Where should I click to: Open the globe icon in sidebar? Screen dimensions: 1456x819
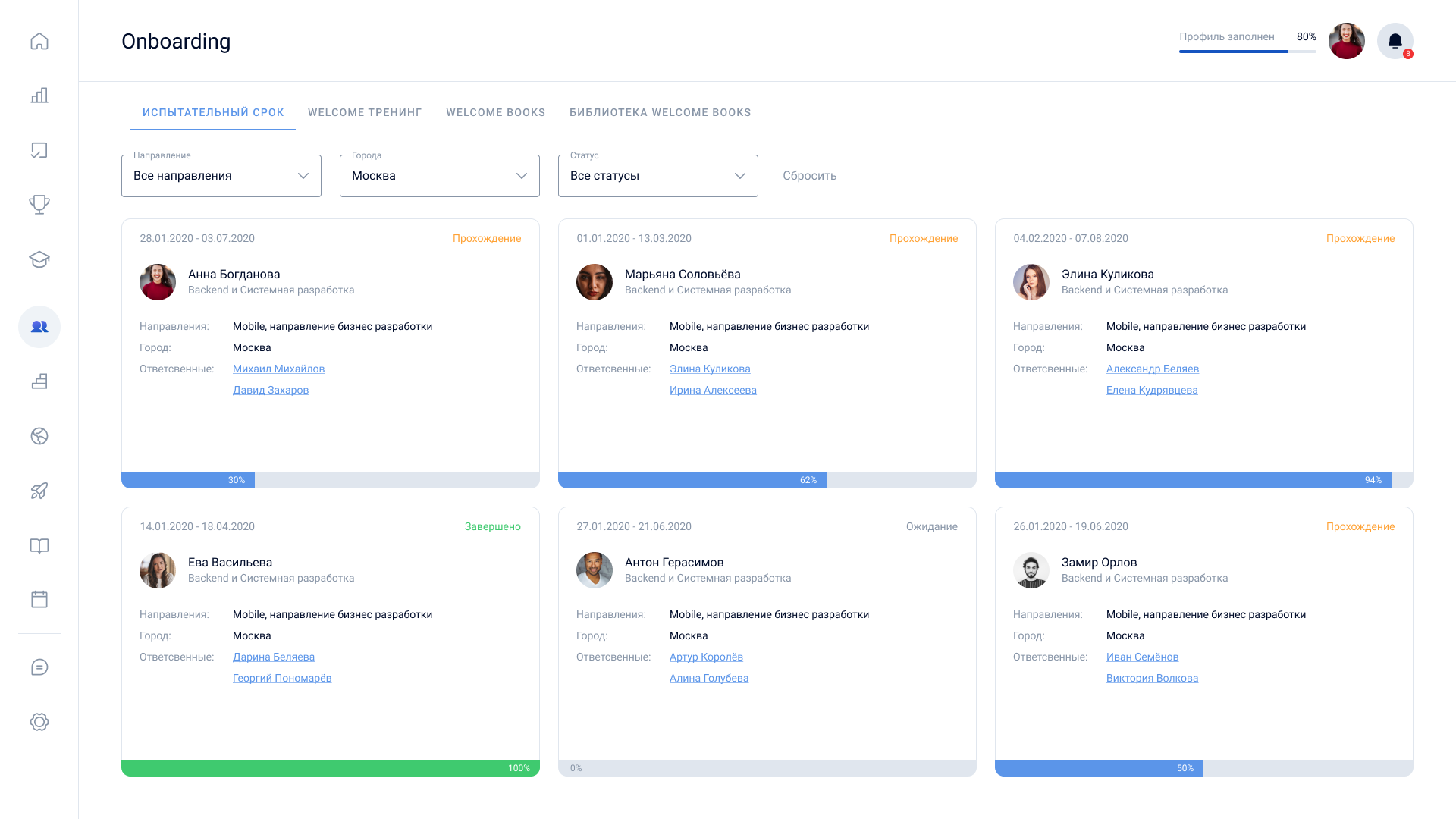[x=39, y=436]
